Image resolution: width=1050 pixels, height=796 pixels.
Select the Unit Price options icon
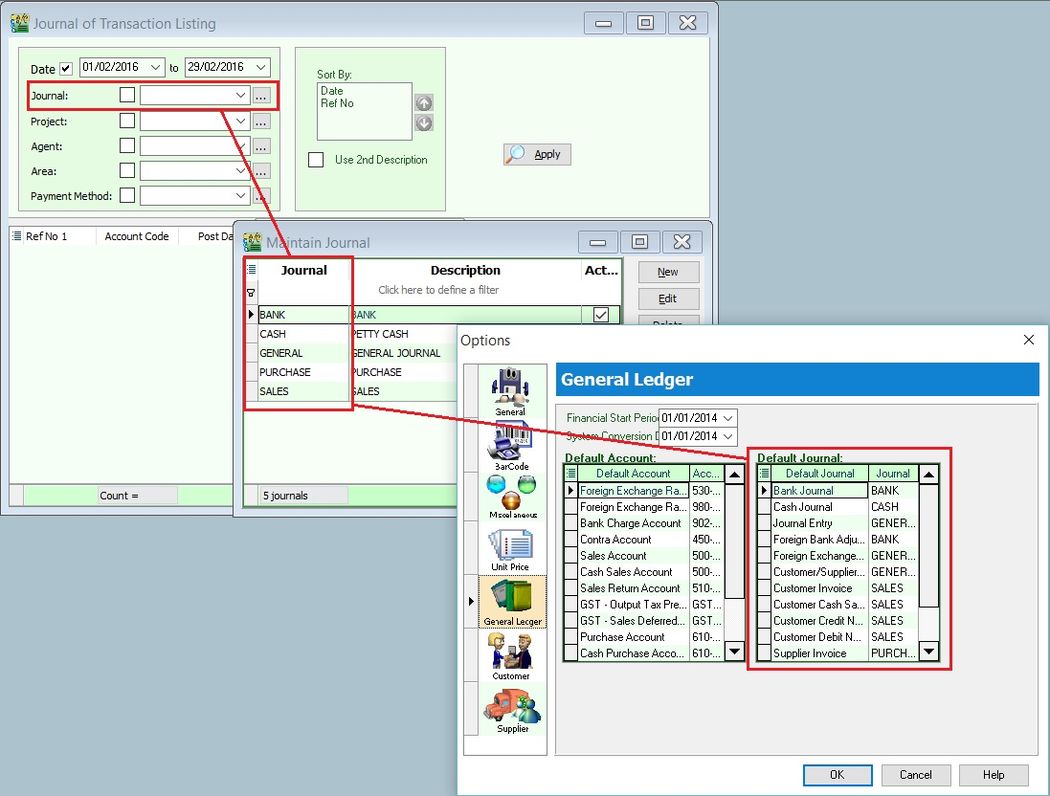coord(510,548)
